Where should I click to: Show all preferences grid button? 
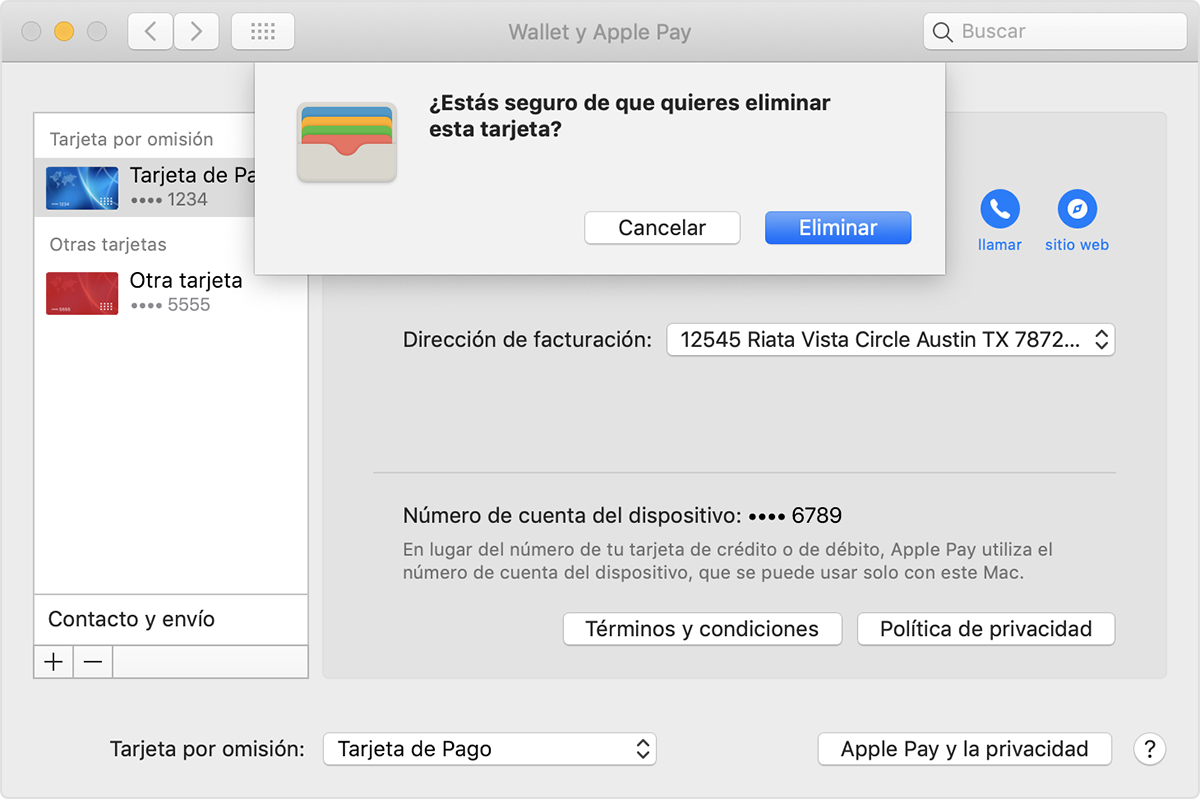click(263, 32)
